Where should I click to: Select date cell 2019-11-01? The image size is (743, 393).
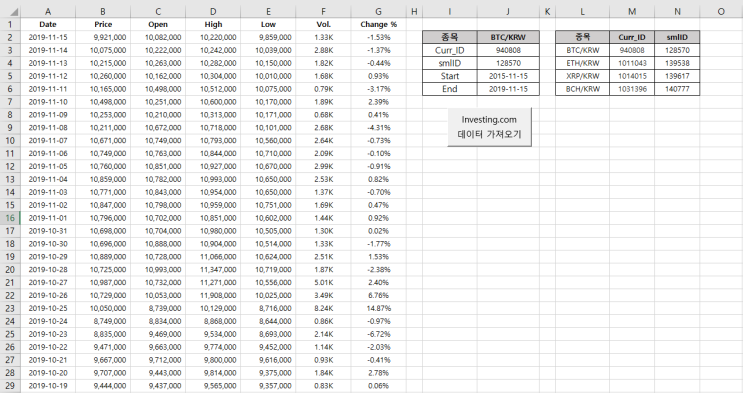(x=48, y=218)
